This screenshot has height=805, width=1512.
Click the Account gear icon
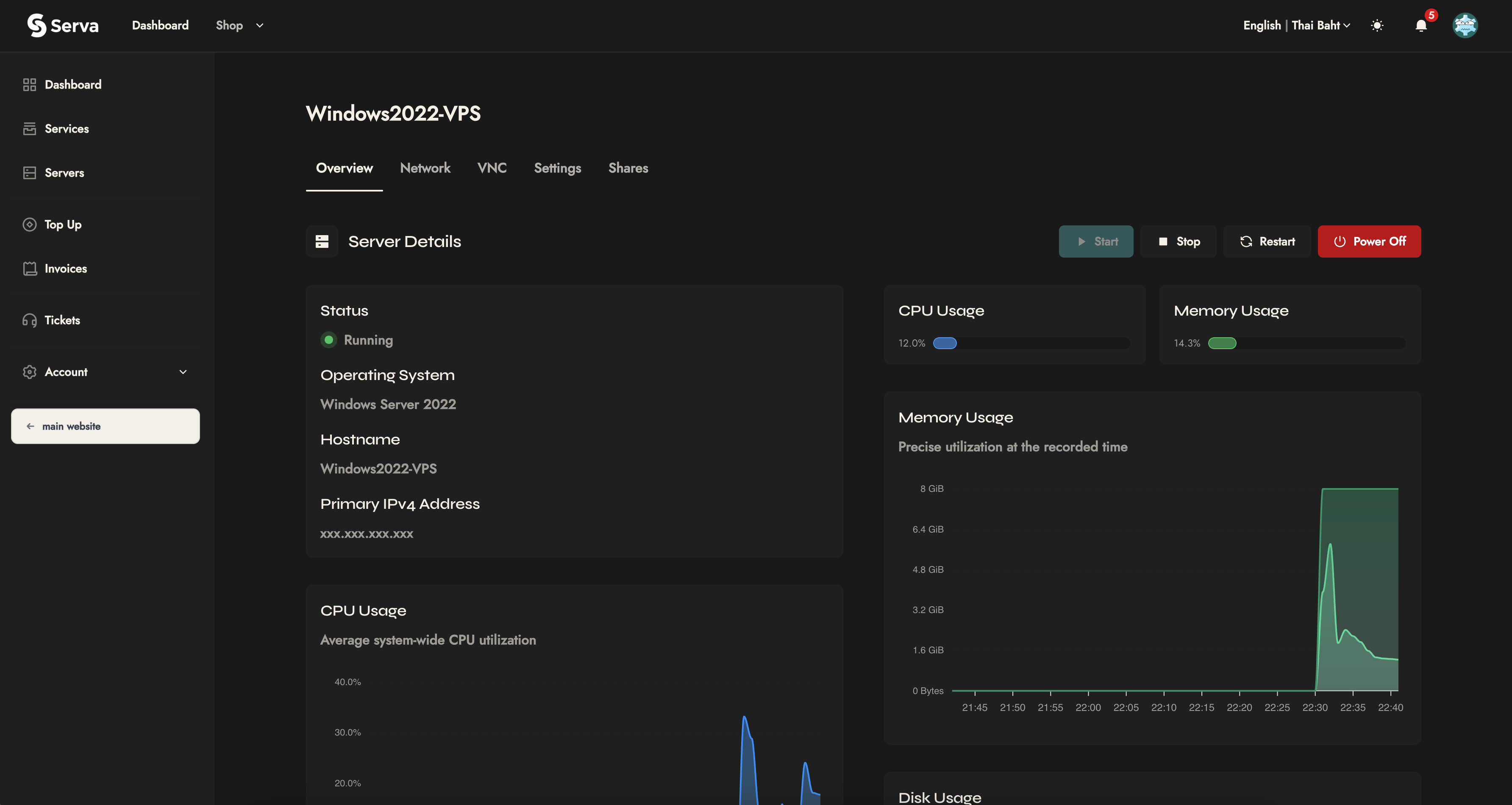point(29,372)
